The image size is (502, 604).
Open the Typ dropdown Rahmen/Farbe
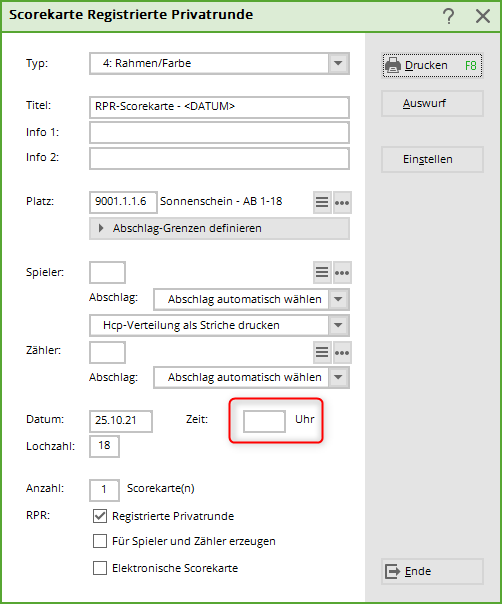click(219, 63)
